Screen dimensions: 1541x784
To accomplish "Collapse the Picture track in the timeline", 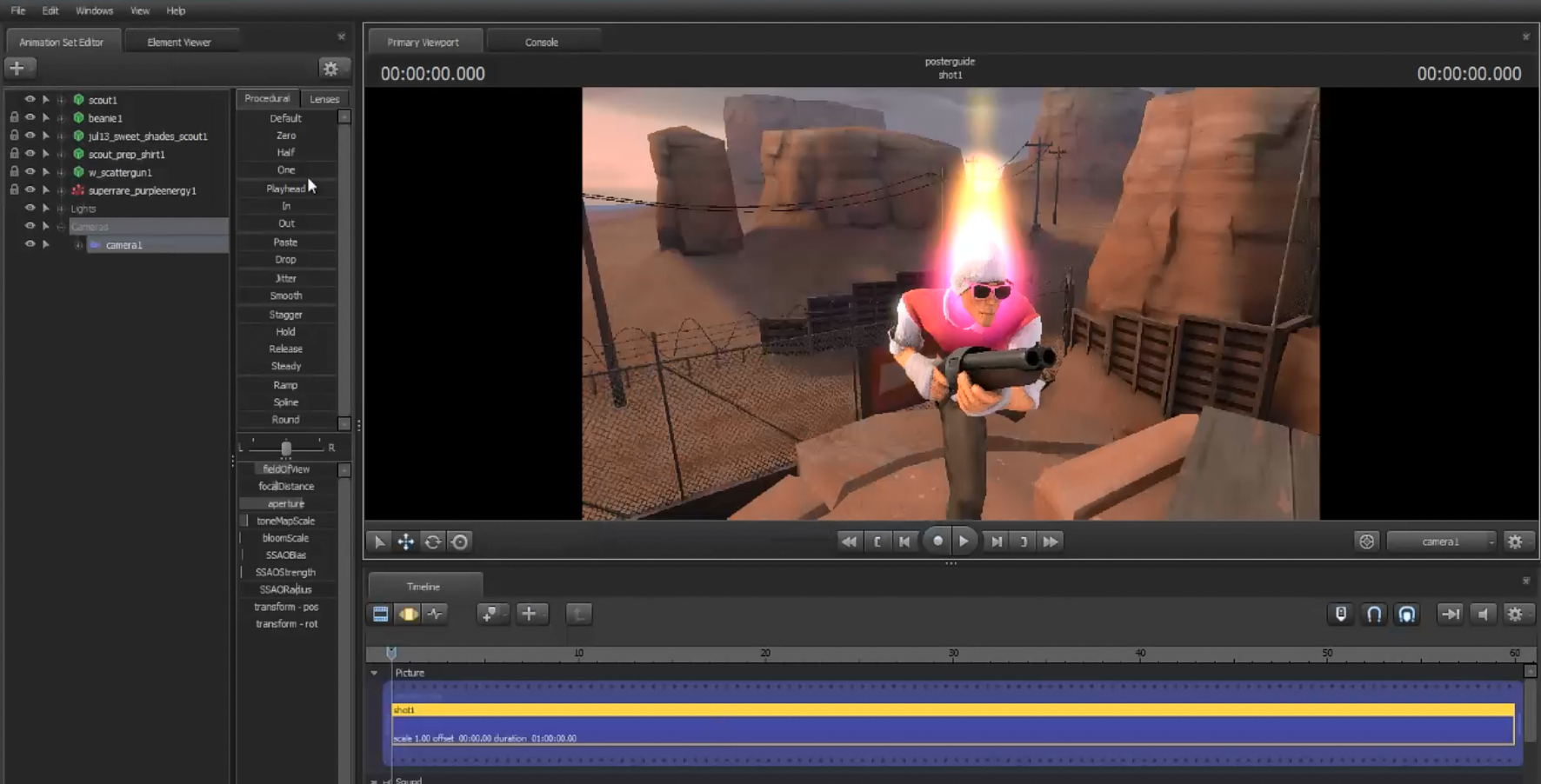I will (375, 673).
